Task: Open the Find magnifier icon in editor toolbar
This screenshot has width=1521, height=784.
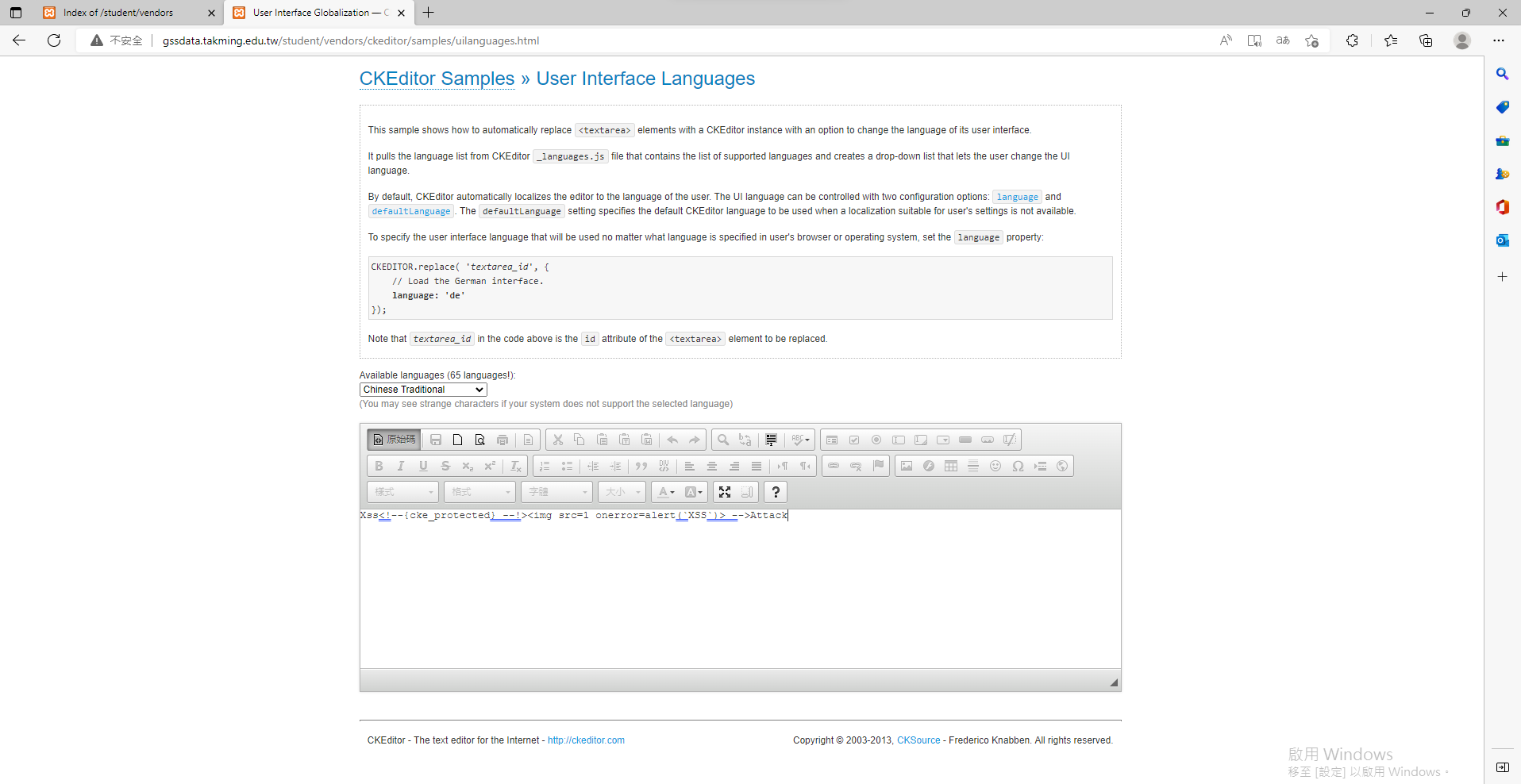Action: (723, 440)
